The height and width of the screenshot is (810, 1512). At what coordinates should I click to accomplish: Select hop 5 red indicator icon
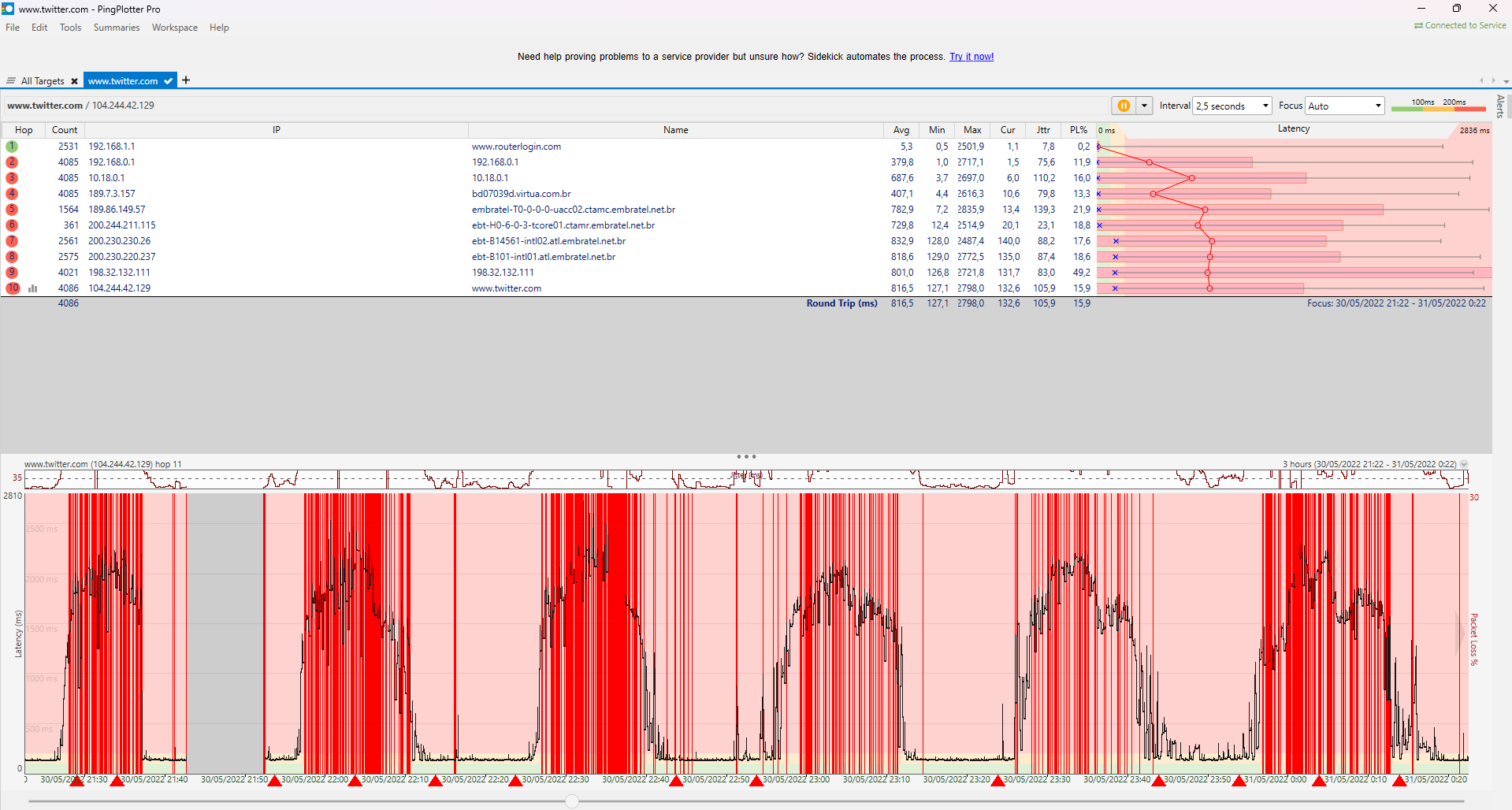[12, 210]
